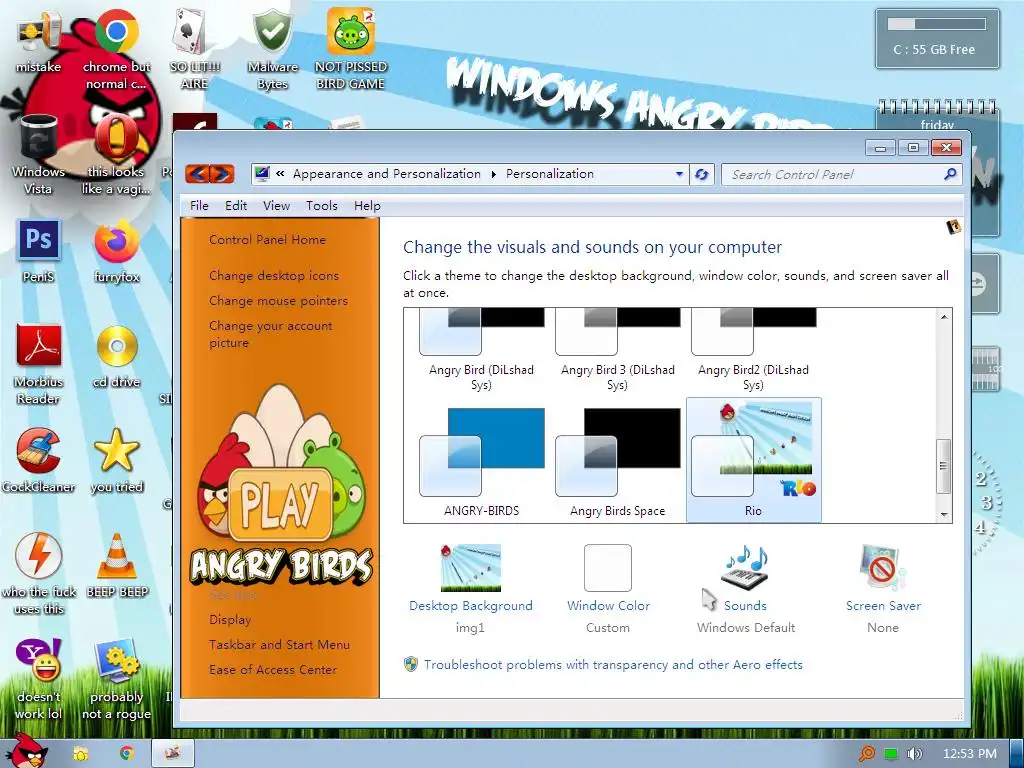Open the volume speaker tray icon

tap(915, 754)
